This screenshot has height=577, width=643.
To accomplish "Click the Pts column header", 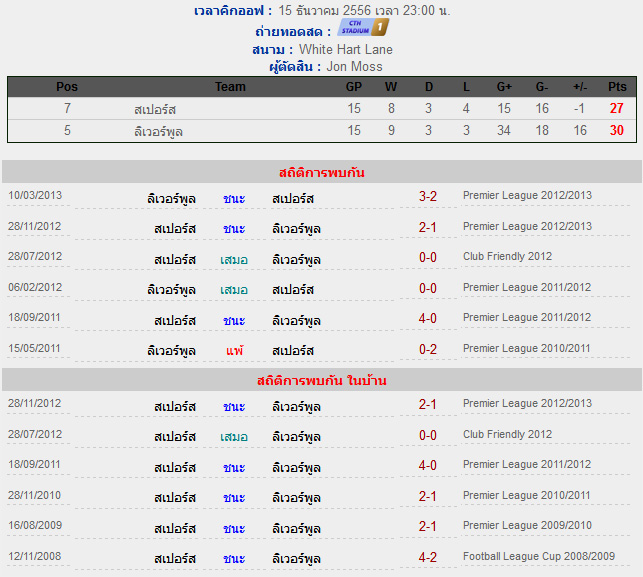I will click(x=617, y=87).
